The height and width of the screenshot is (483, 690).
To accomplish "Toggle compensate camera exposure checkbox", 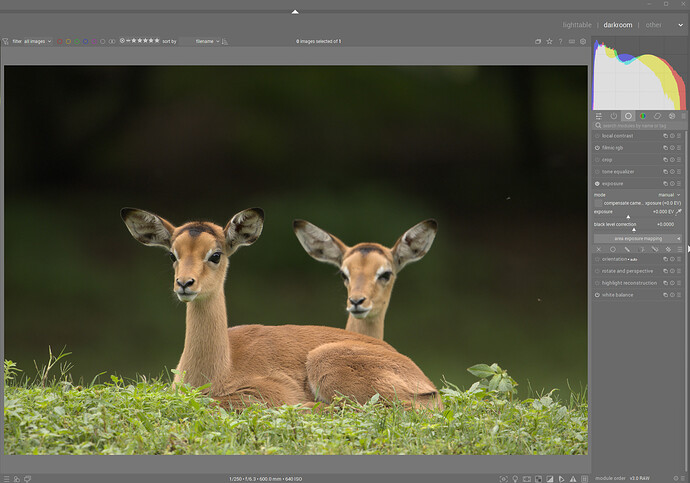I will 598,203.
